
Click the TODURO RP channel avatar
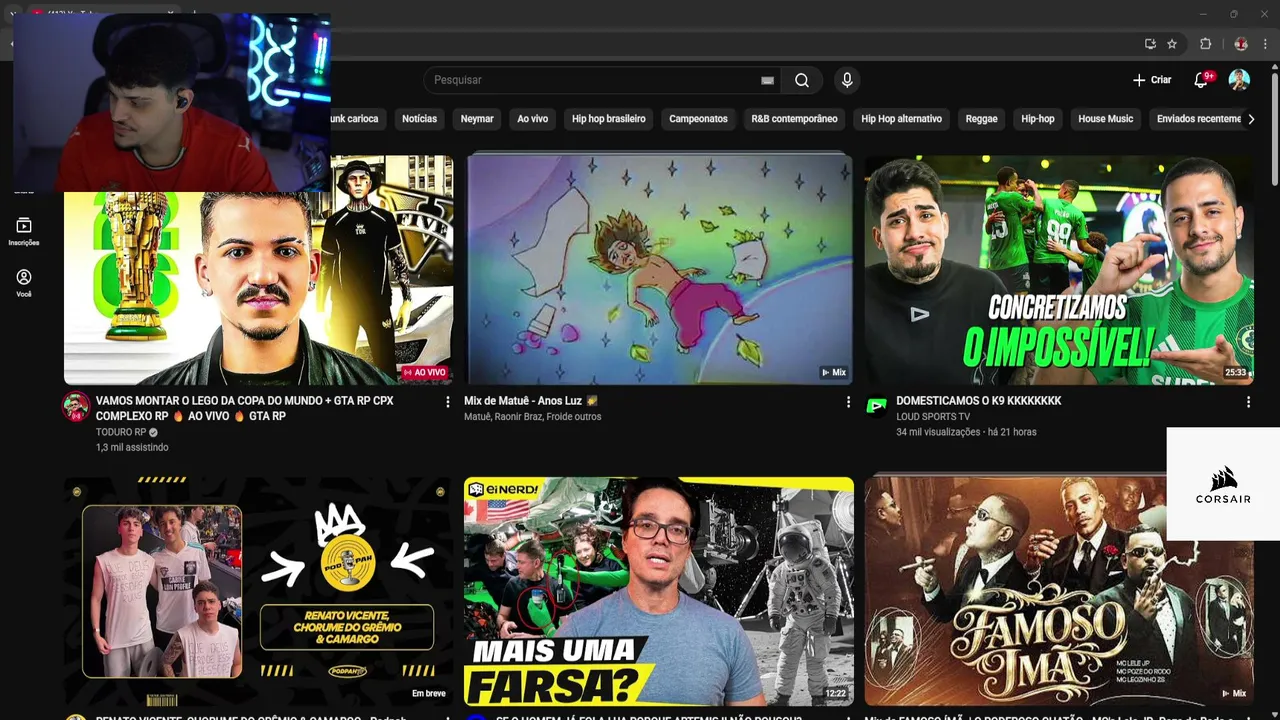(x=76, y=407)
